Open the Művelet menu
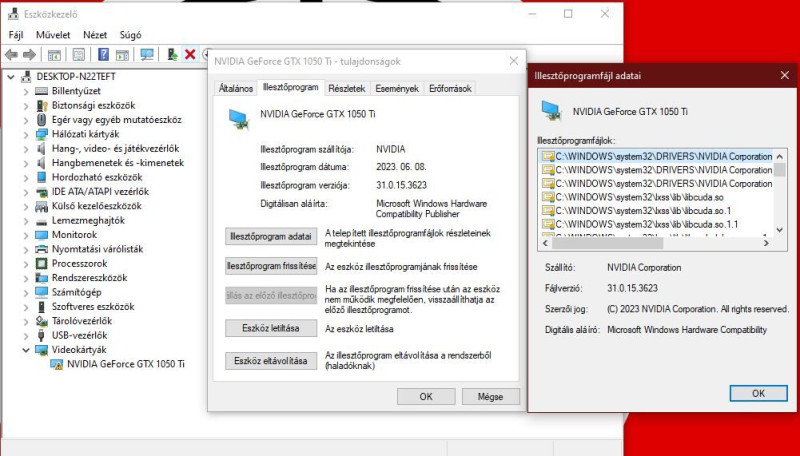The image size is (800, 456). 53,35
